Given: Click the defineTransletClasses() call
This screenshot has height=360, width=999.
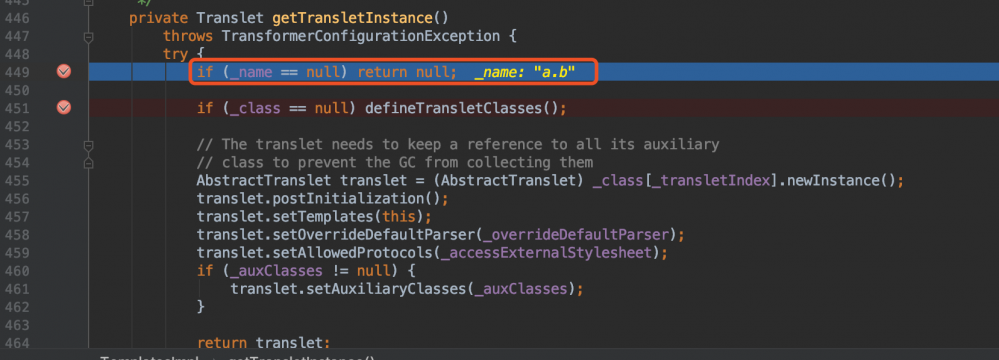Looking at the screenshot, I should click(x=463, y=108).
